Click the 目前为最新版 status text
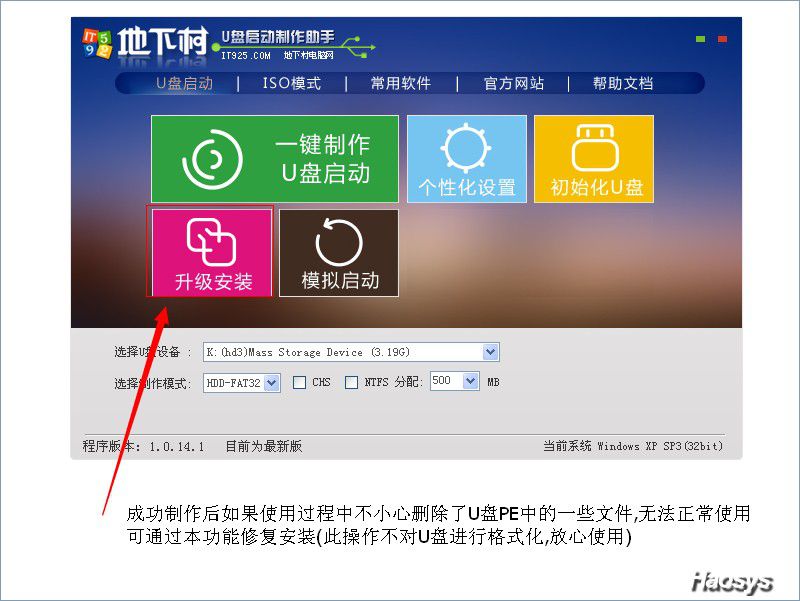 point(264,446)
